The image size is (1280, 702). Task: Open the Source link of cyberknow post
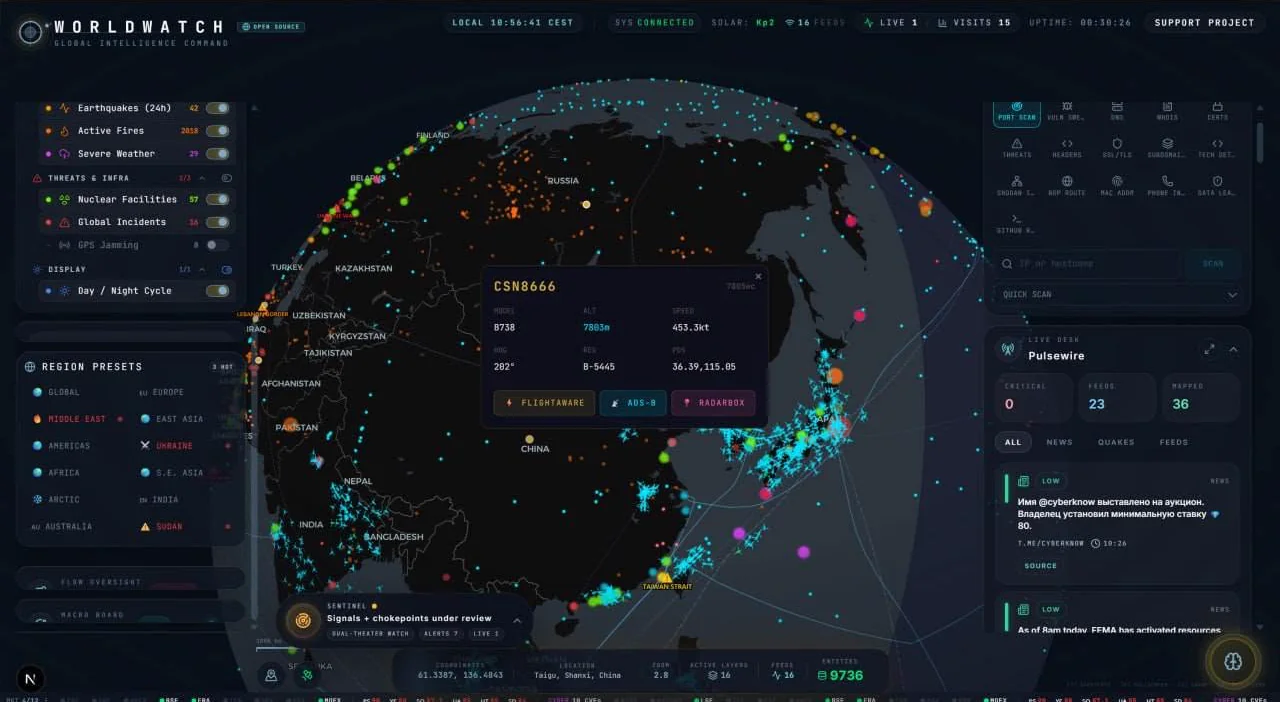(1040, 566)
